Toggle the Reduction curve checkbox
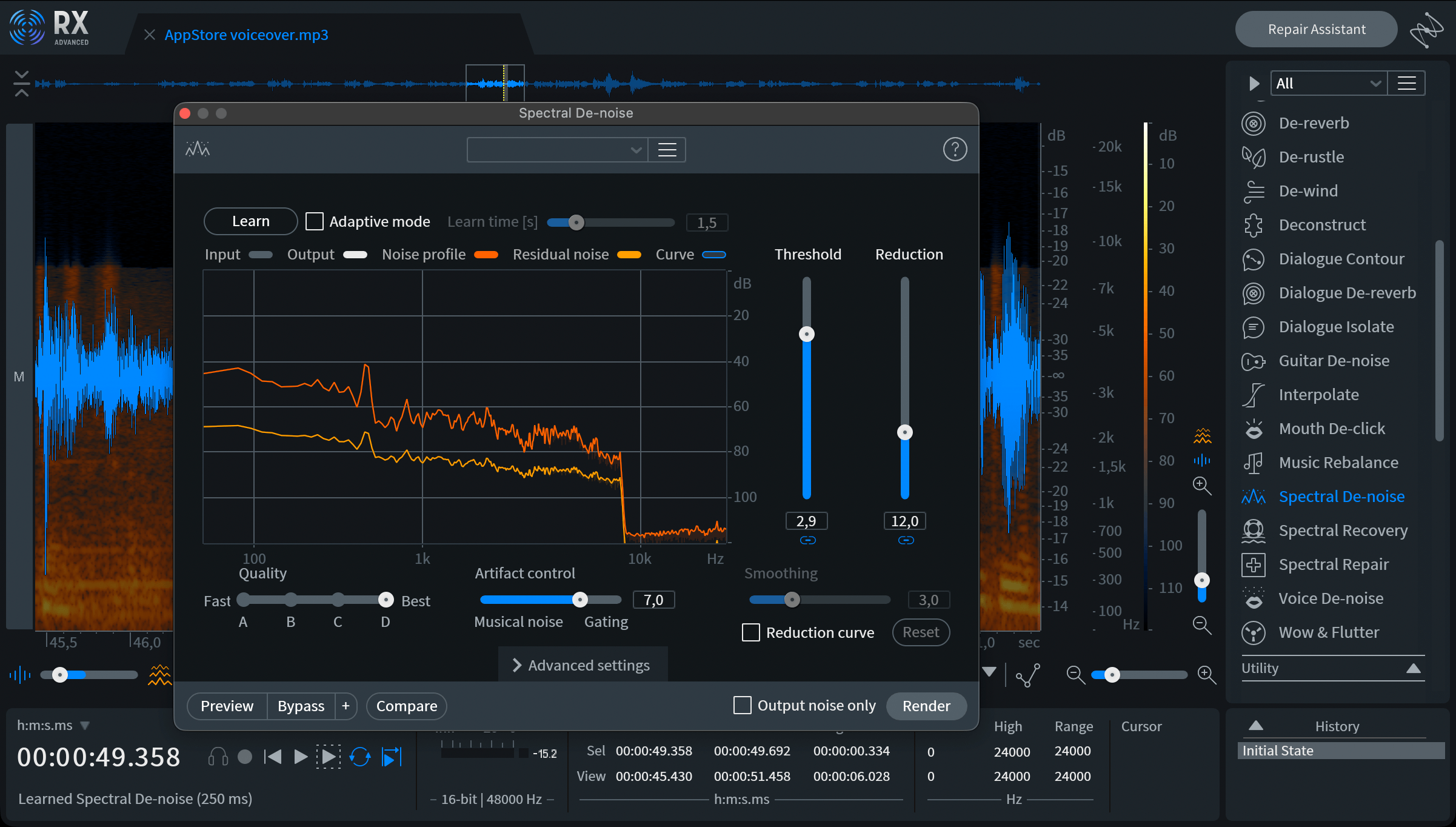This screenshot has height=827, width=1456. click(x=751, y=632)
